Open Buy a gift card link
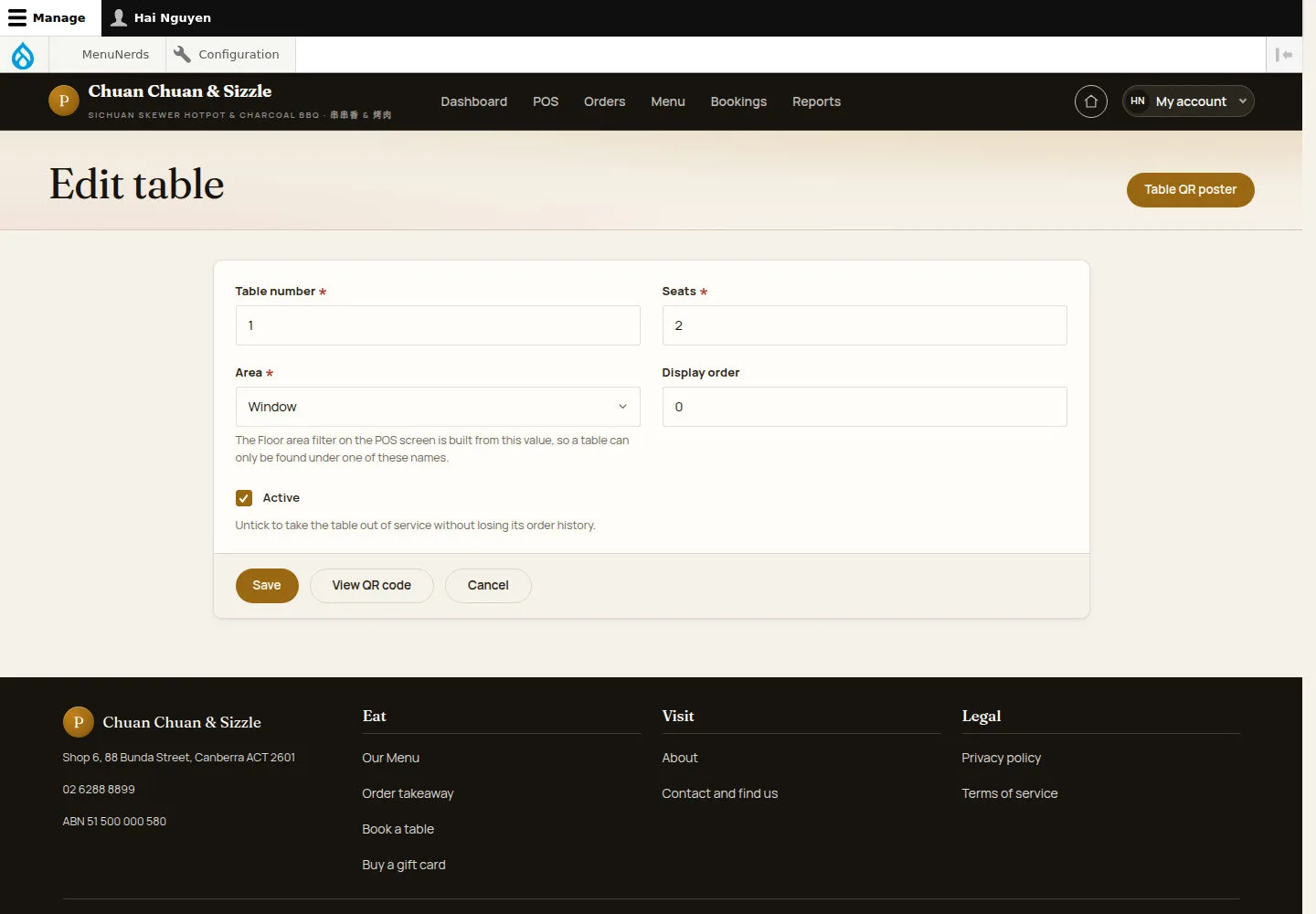Image resolution: width=1316 pixels, height=914 pixels. [x=404, y=865]
